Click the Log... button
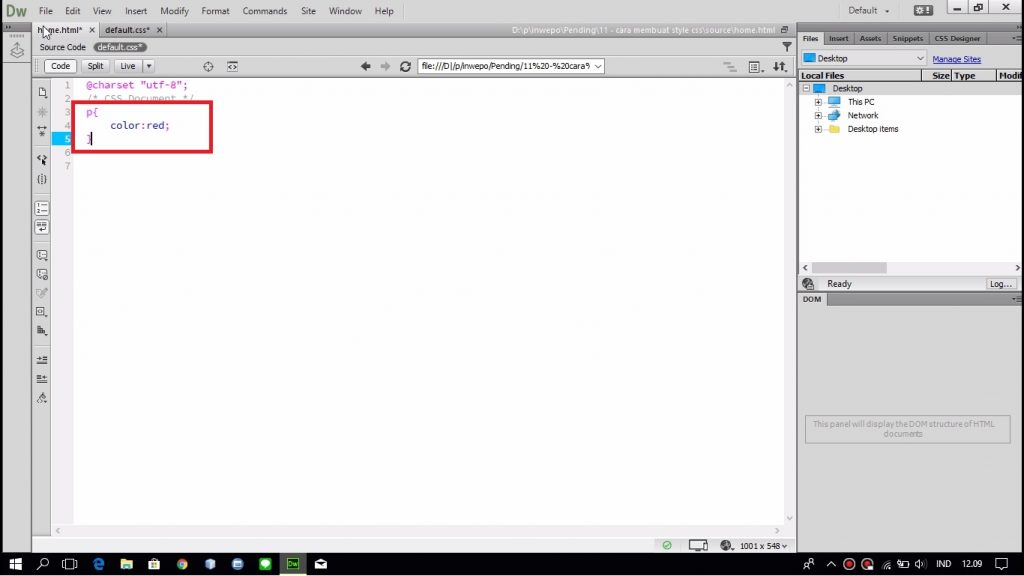The height and width of the screenshot is (576, 1024). click(x=1000, y=284)
